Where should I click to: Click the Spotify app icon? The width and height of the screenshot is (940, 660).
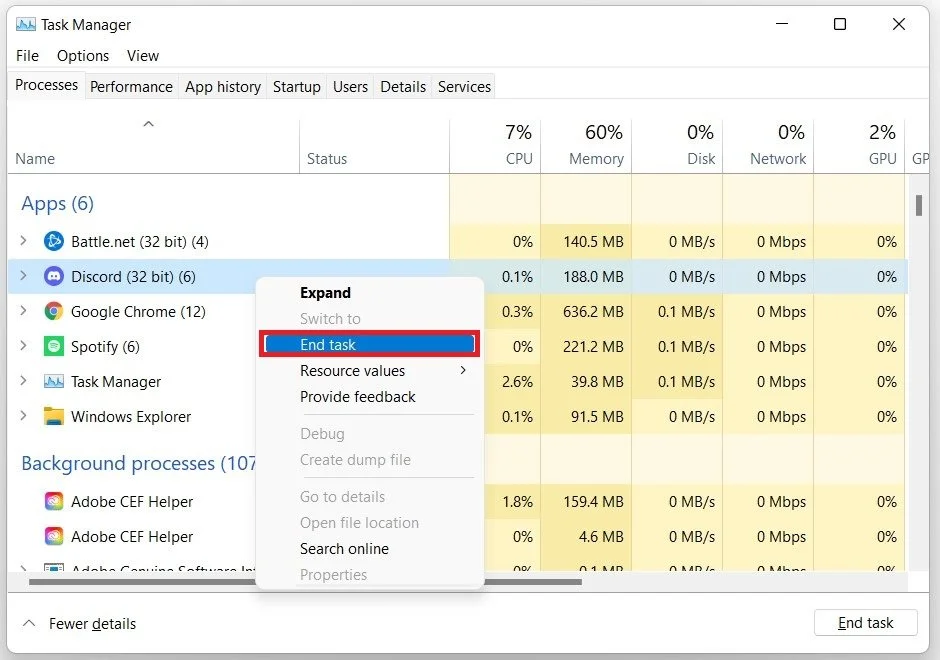pyautogui.click(x=54, y=346)
